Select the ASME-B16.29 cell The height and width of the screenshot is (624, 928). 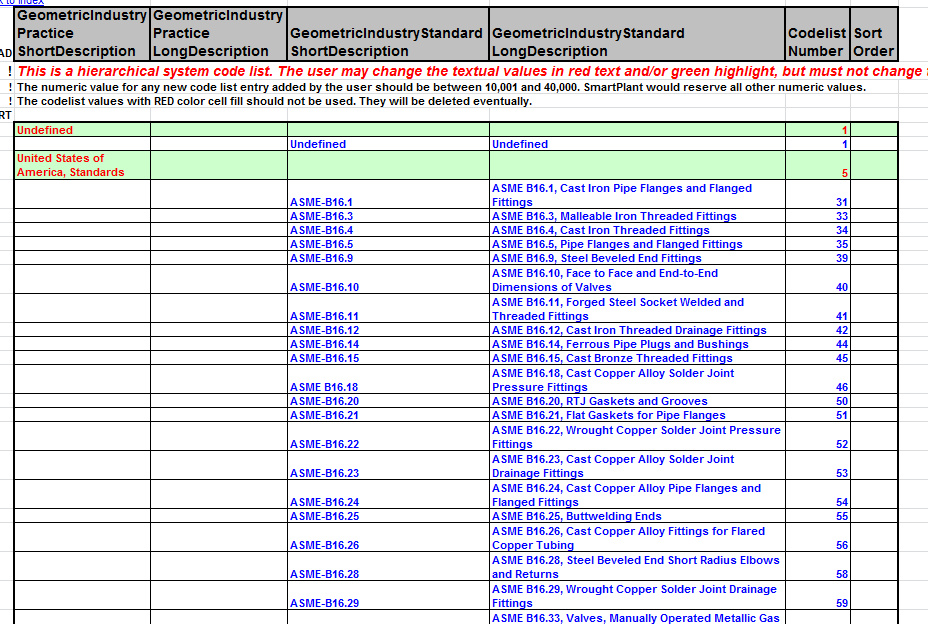[x=388, y=596]
